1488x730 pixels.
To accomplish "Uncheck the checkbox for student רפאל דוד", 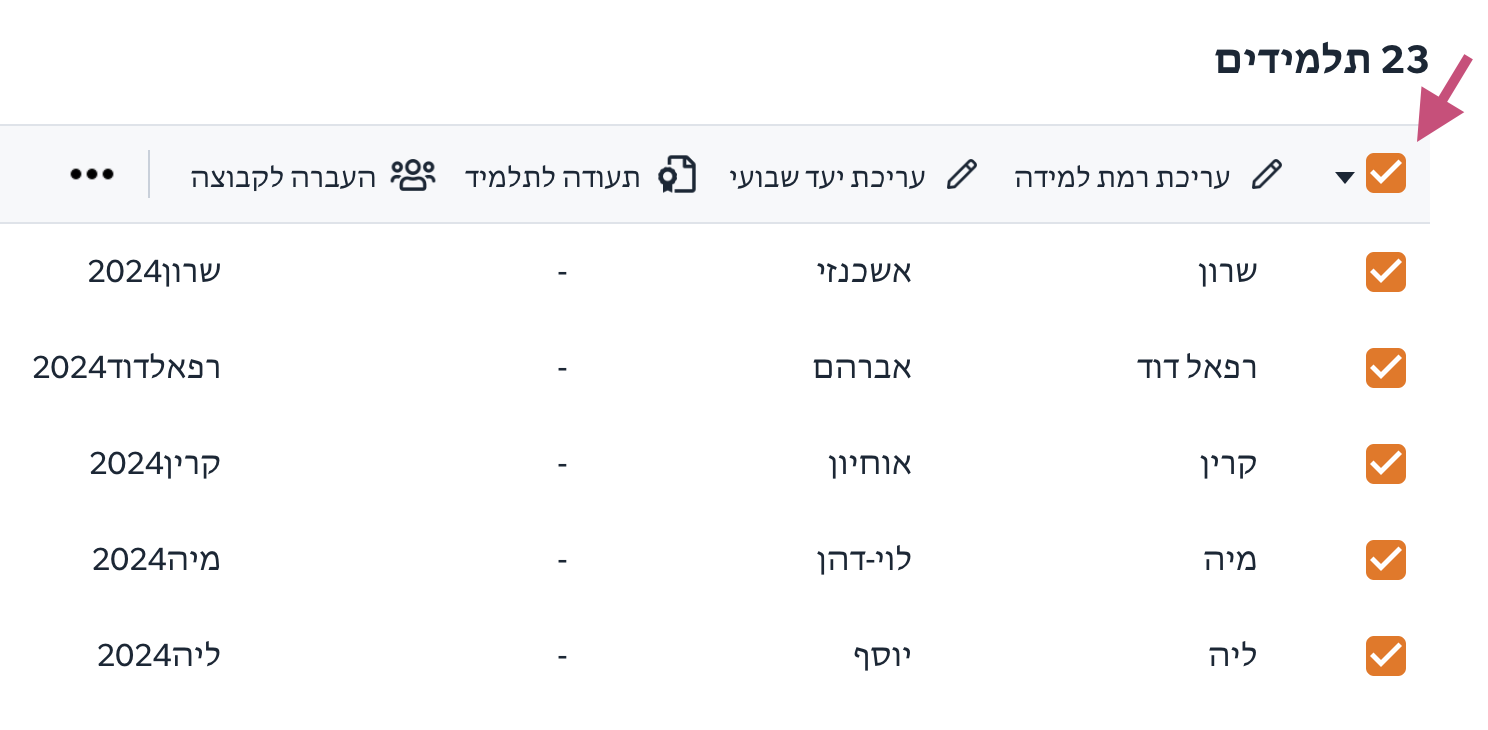I will point(1386,368).
